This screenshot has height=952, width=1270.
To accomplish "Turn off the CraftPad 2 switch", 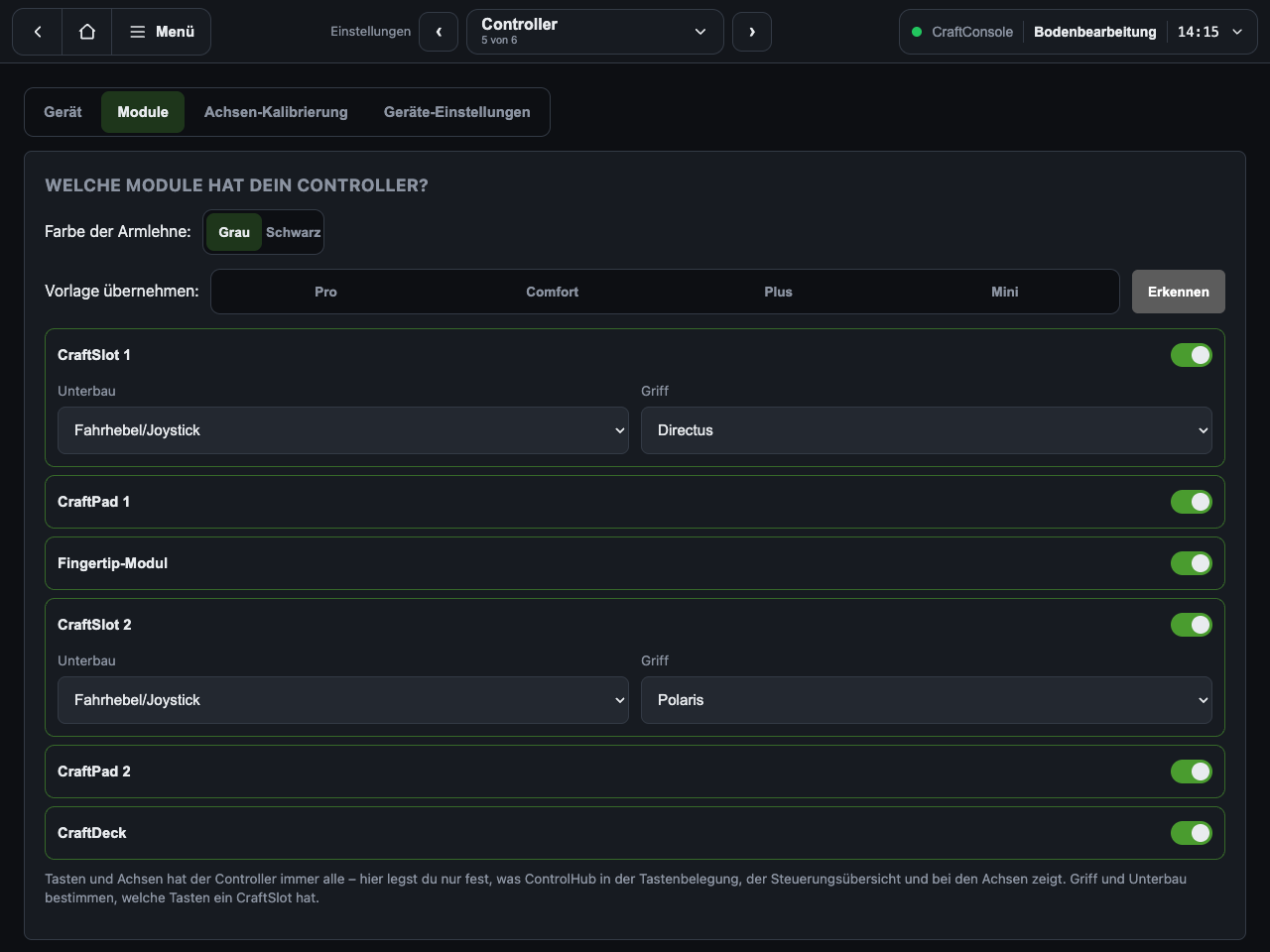I will 1192,772.
